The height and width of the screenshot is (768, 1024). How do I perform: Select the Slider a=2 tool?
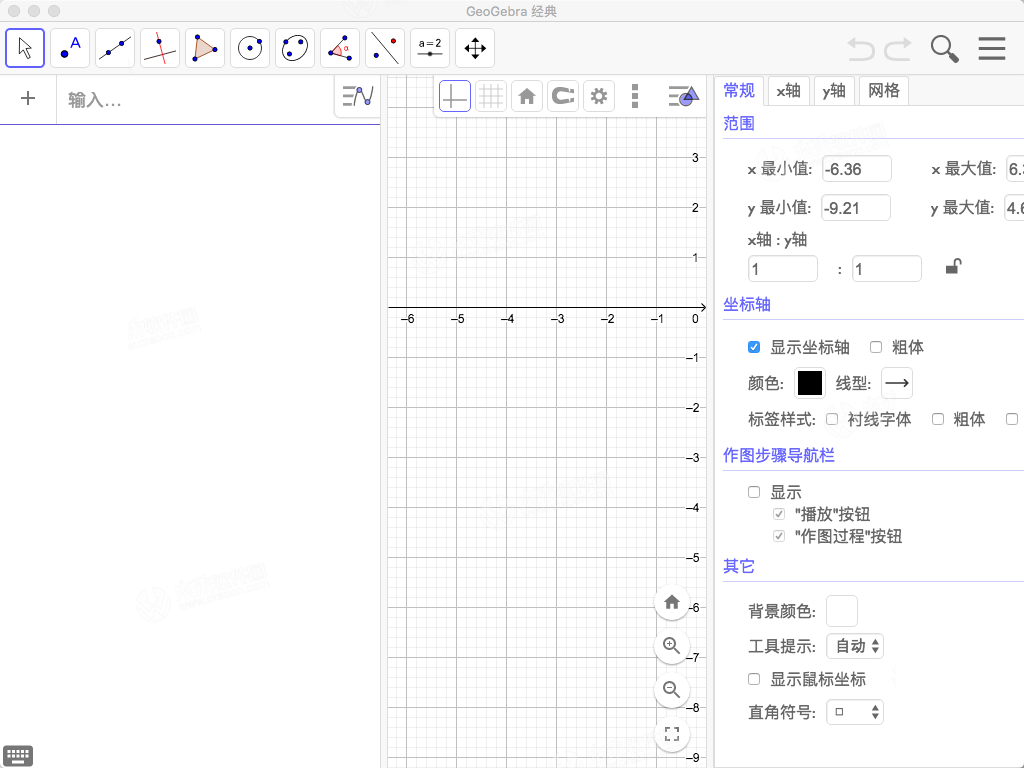click(430, 48)
